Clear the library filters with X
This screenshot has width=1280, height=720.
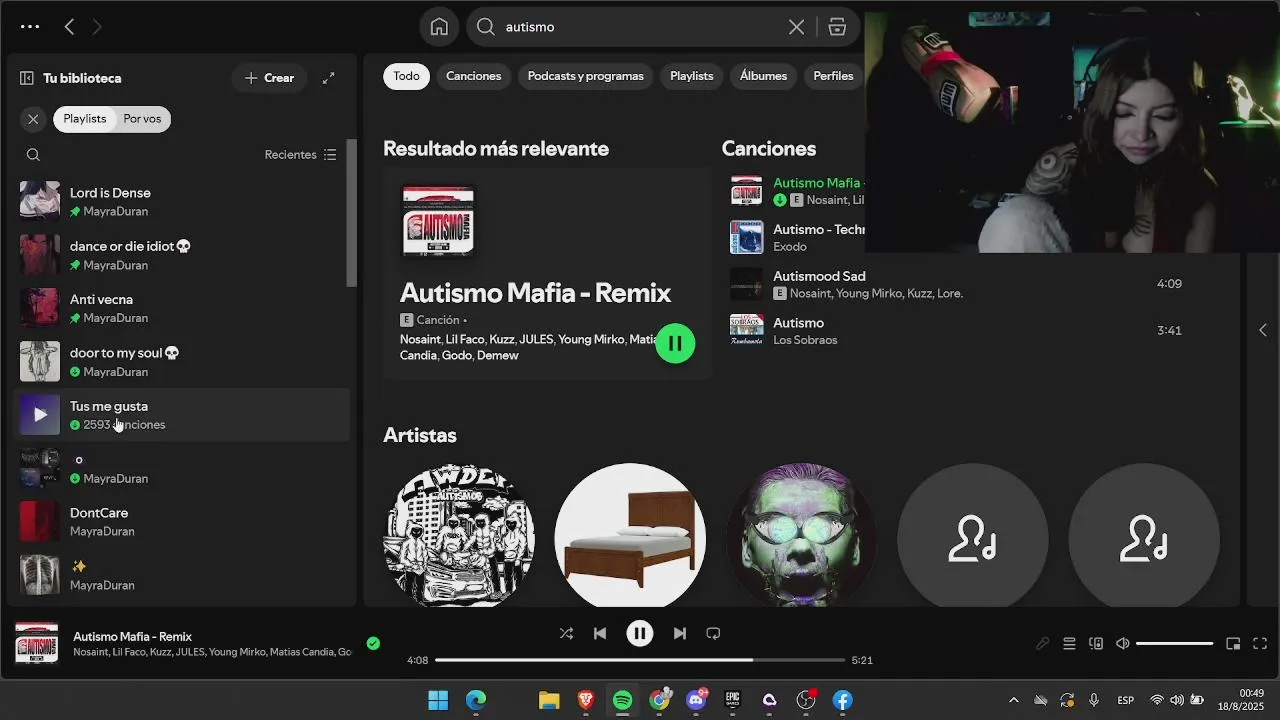(x=33, y=119)
